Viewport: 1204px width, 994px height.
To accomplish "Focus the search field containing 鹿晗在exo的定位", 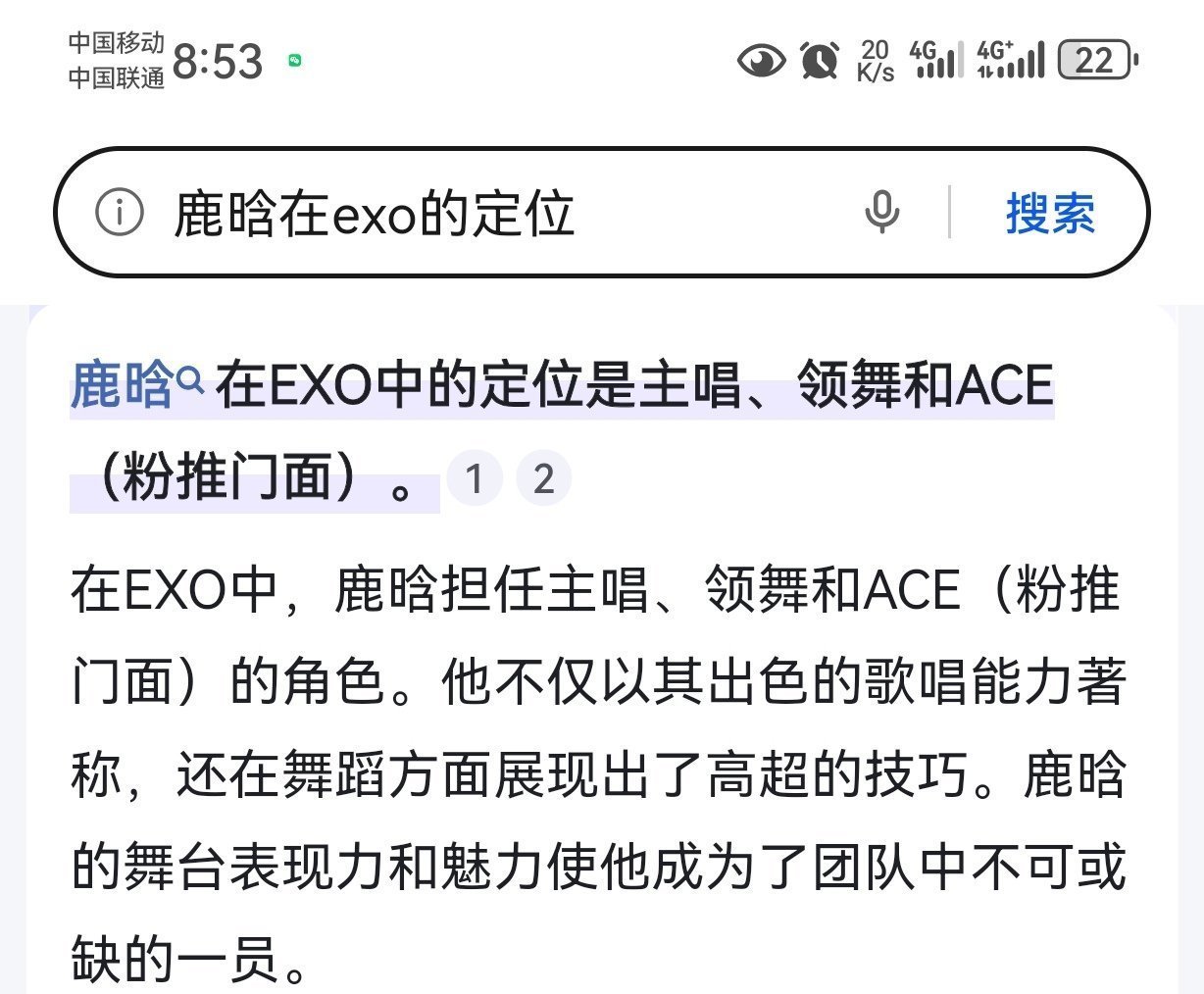I will point(600,212).
